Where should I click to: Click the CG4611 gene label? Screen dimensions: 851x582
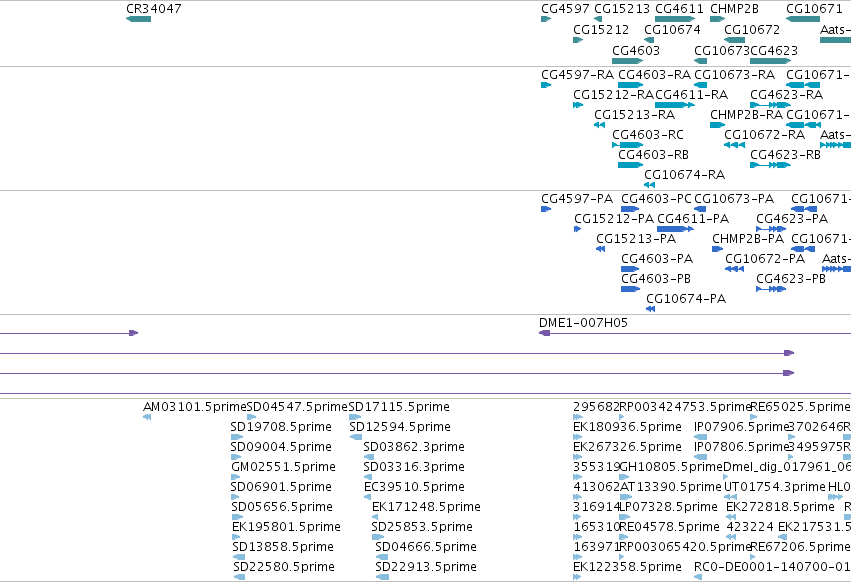click(679, 9)
